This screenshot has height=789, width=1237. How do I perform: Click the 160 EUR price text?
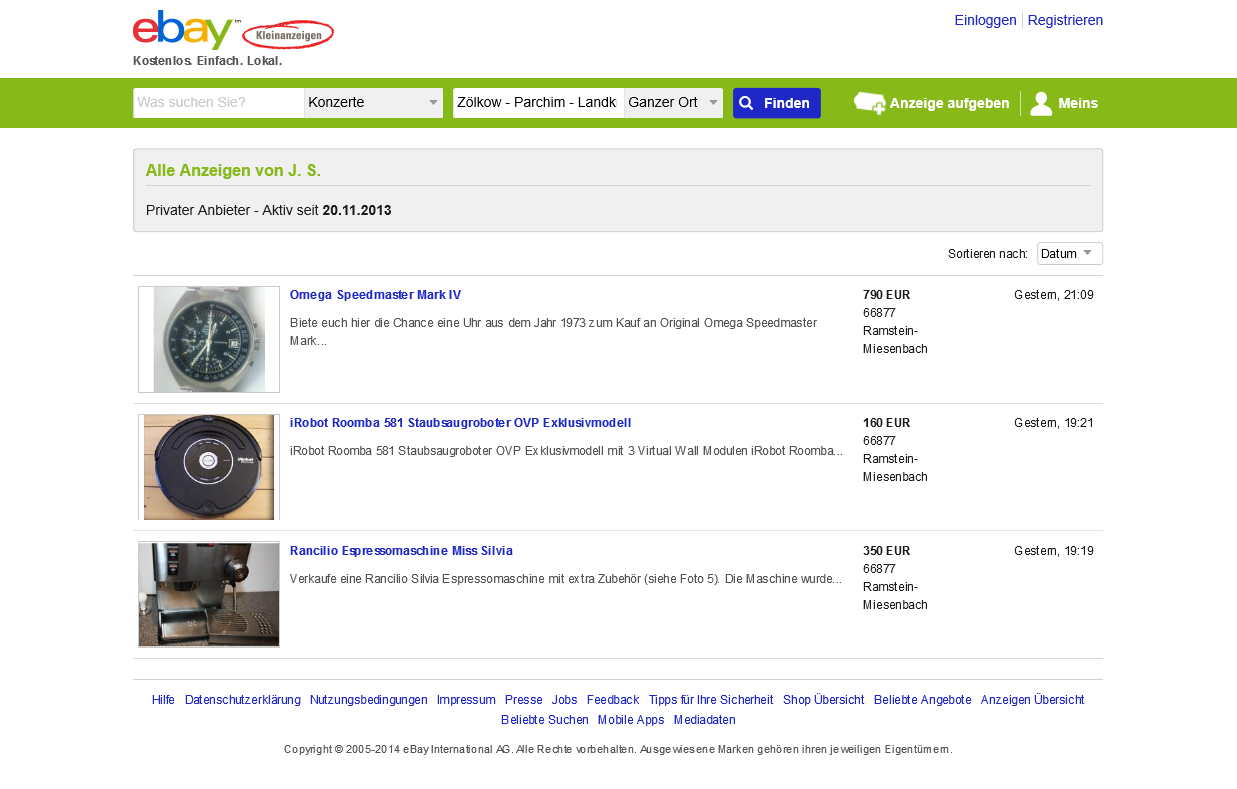(x=887, y=423)
